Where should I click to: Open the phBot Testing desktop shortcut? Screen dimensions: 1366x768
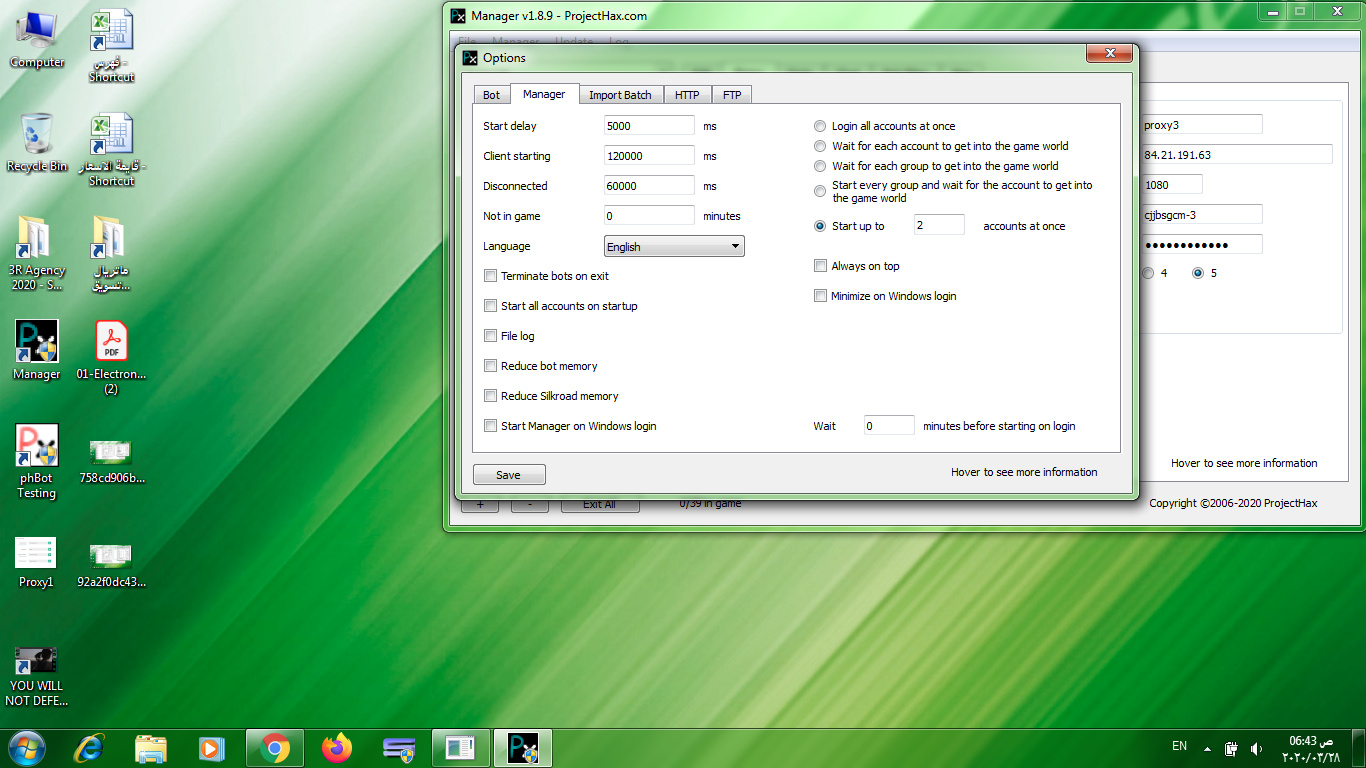coord(36,447)
